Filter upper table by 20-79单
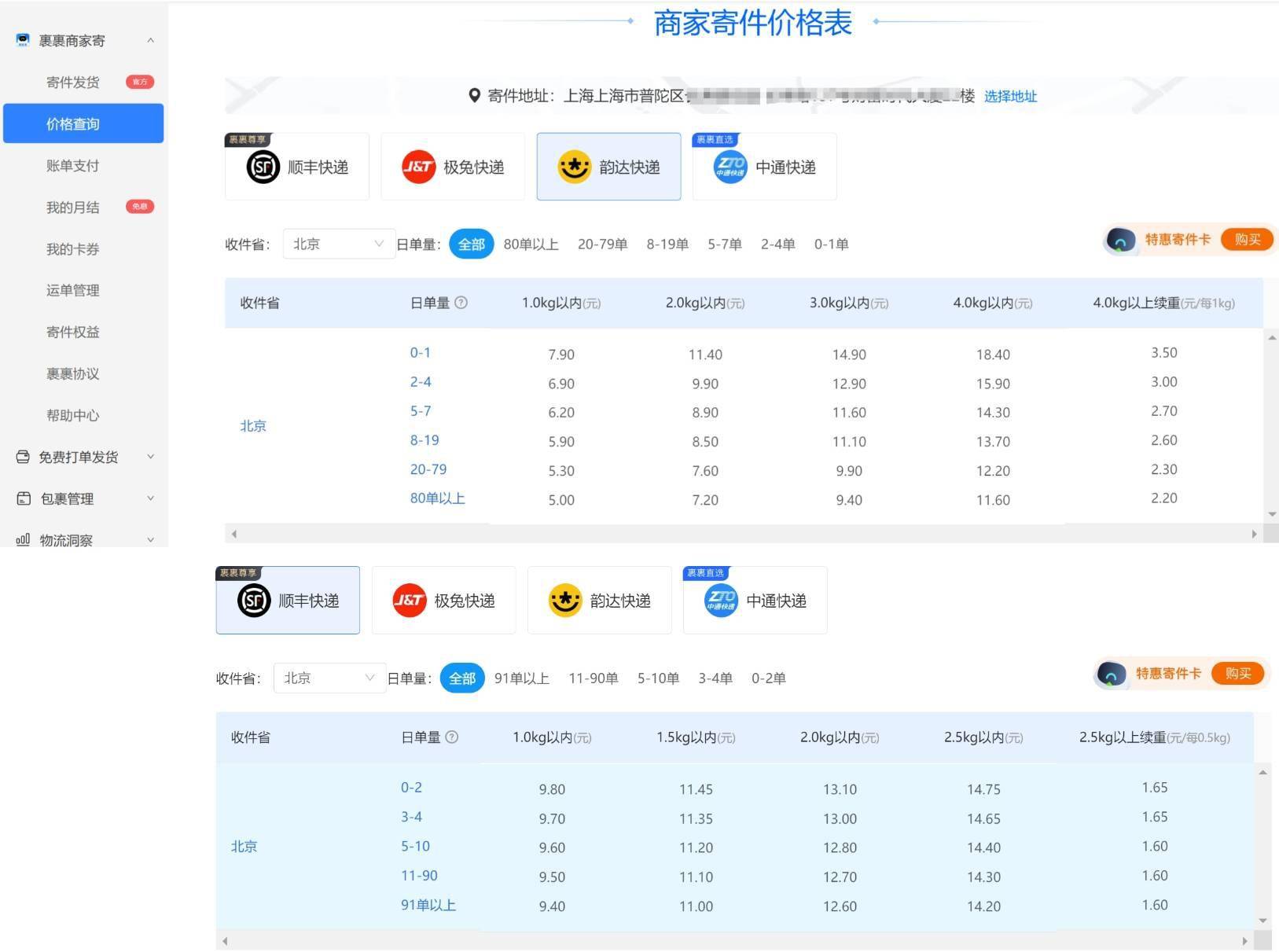The height and width of the screenshot is (952, 1279). pyautogui.click(x=602, y=244)
